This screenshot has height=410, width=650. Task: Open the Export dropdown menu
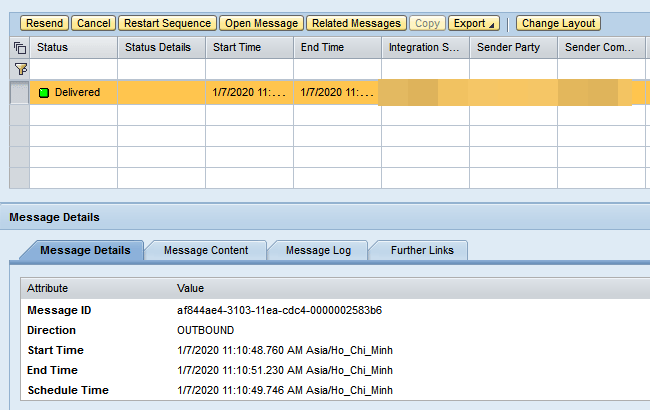pyautogui.click(x=474, y=23)
